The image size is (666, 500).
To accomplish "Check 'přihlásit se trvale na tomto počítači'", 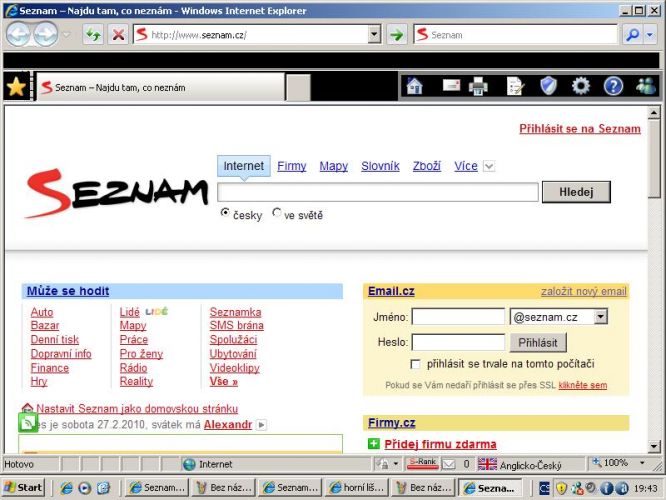I will coord(415,364).
